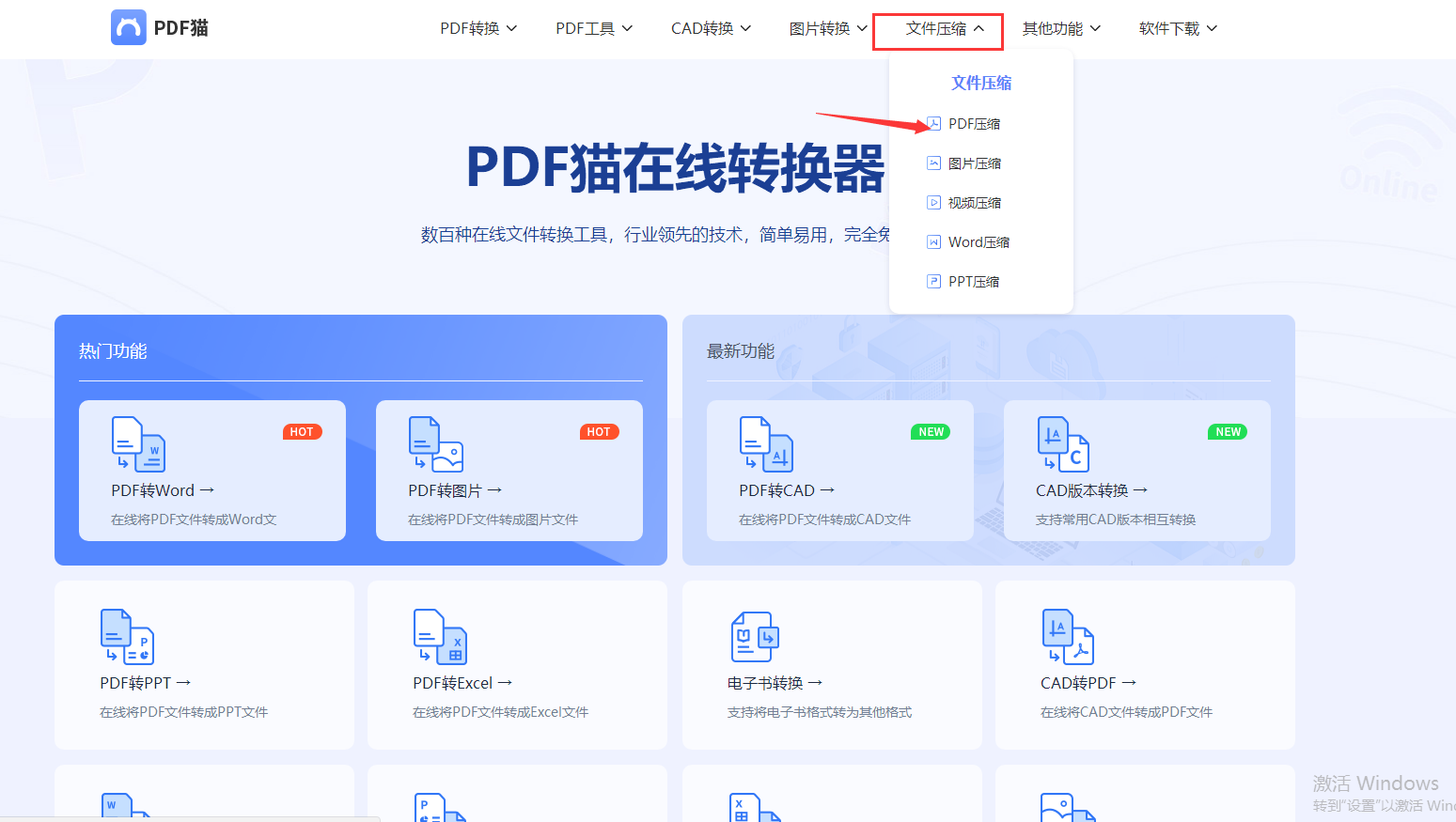Click 支持常用CAD版本相互转换 description
This screenshot has width=1456, height=822.
[x=1116, y=520]
